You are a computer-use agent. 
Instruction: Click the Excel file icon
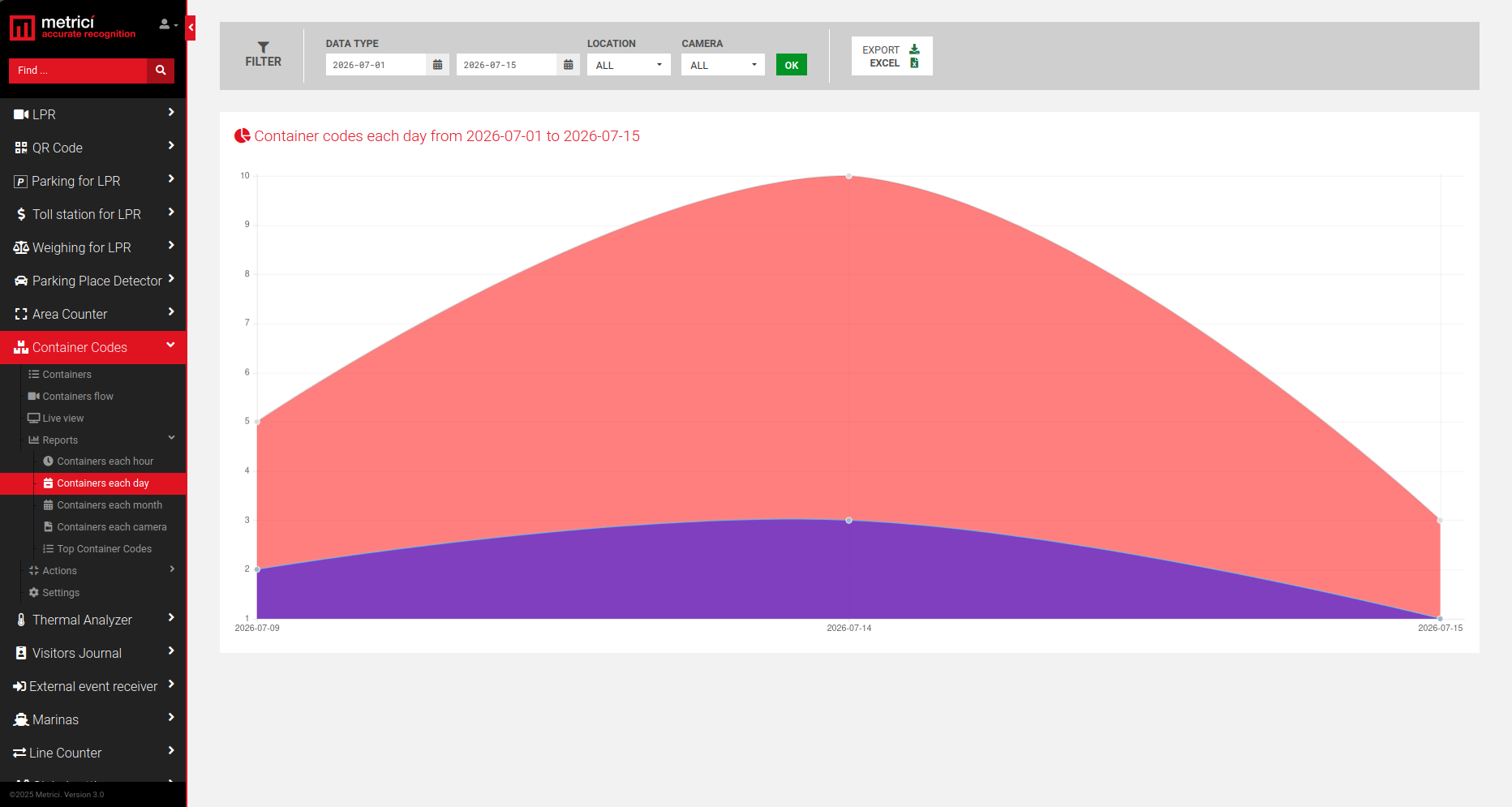click(914, 63)
